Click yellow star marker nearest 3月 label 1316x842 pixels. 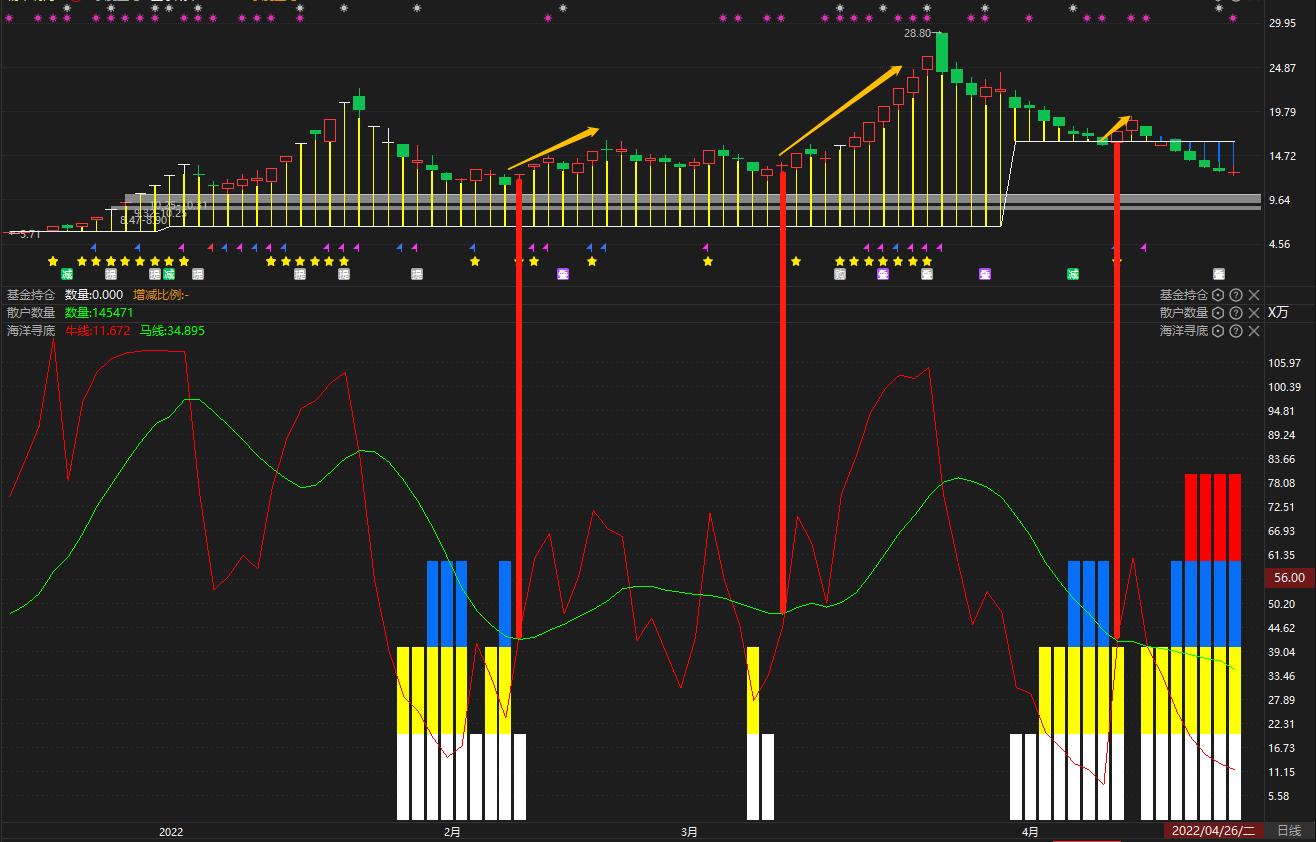pyautogui.click(x=708, y=261)
